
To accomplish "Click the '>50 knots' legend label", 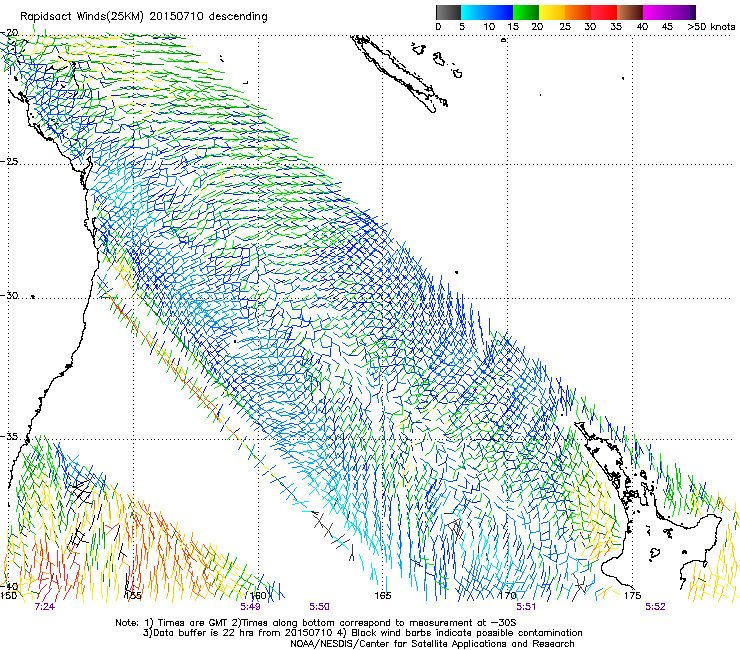I will [711, 27].
